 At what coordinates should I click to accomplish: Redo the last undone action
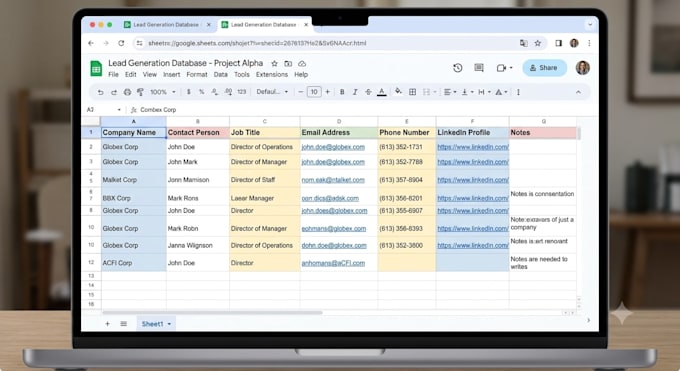point(114,92)
